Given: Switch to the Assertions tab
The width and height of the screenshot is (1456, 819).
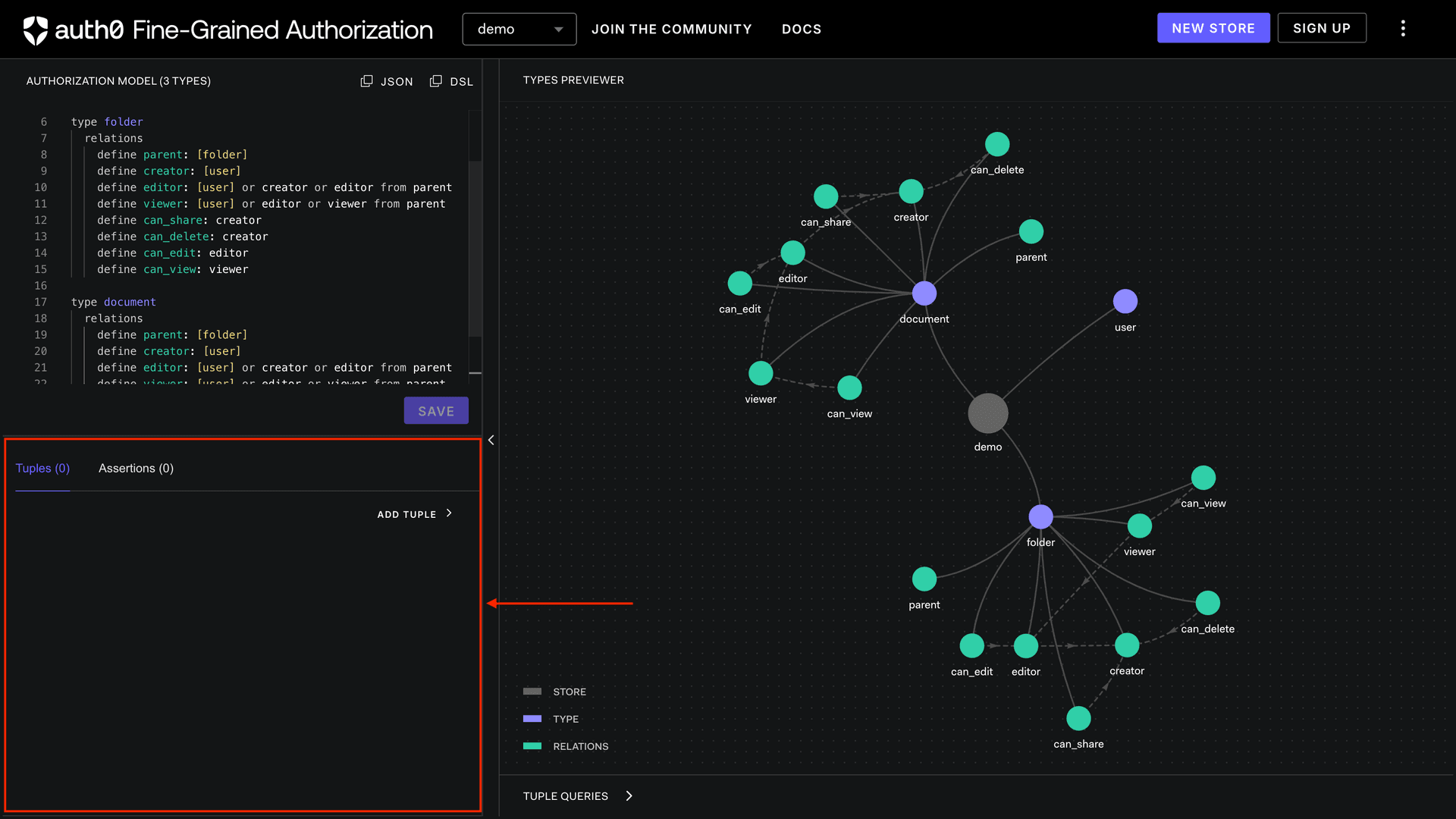Looking at the screenshot, I should pyautogui.click(x=136, y=468).
